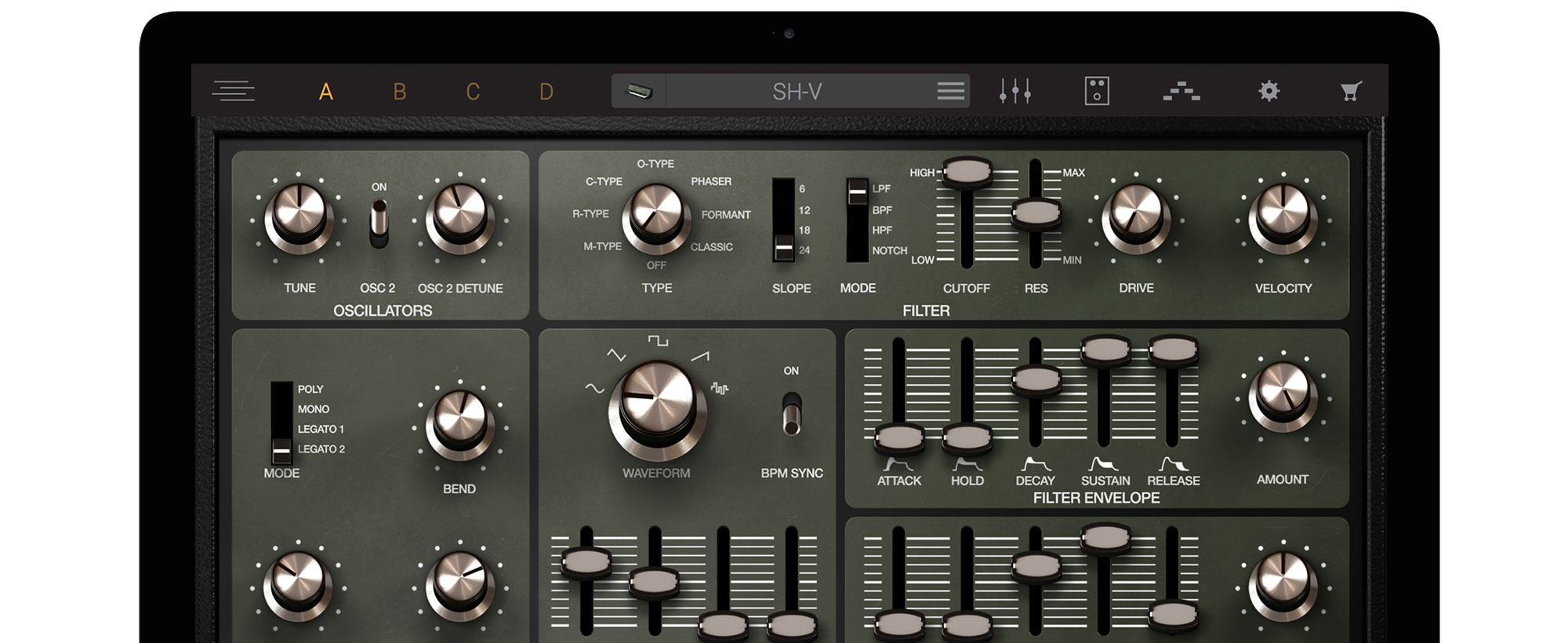Set filter type to OFF label
Viewport: 1568px width, 643px height.
click(x=656, y=265)
